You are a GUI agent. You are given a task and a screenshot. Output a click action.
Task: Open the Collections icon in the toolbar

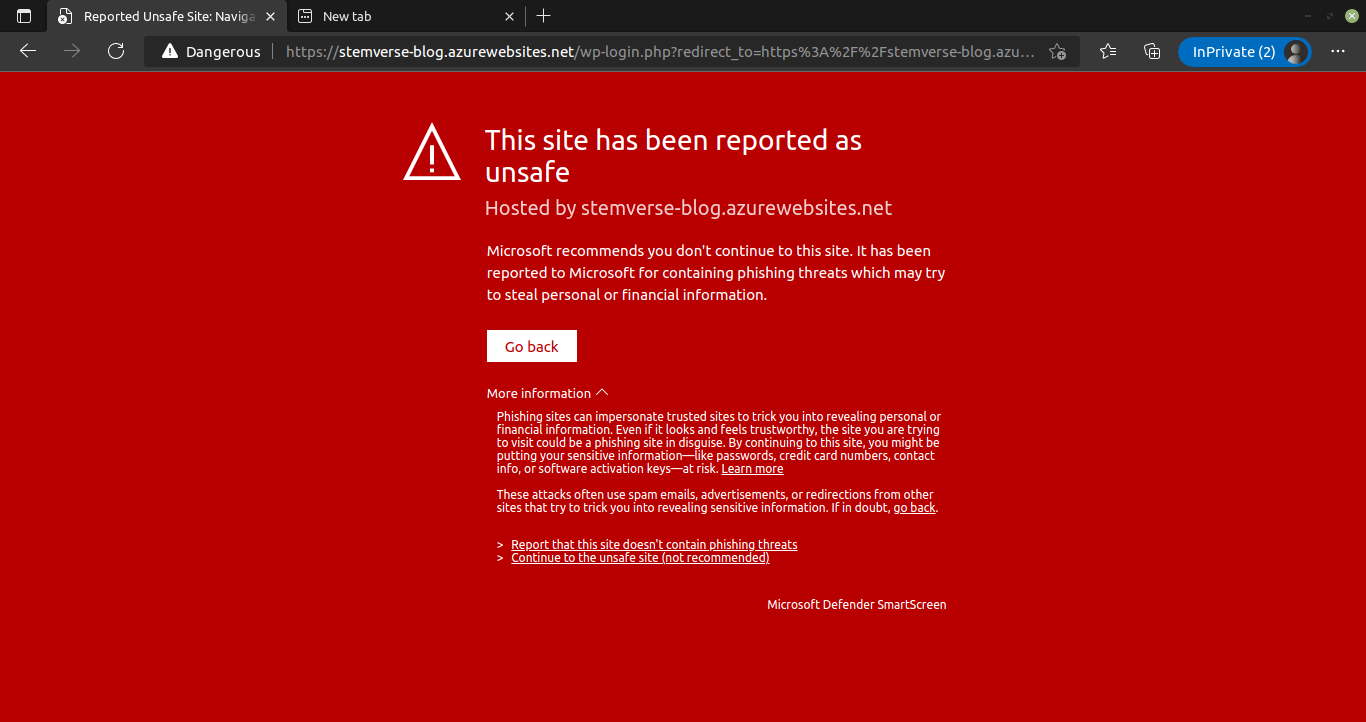tap(1151, 51)
